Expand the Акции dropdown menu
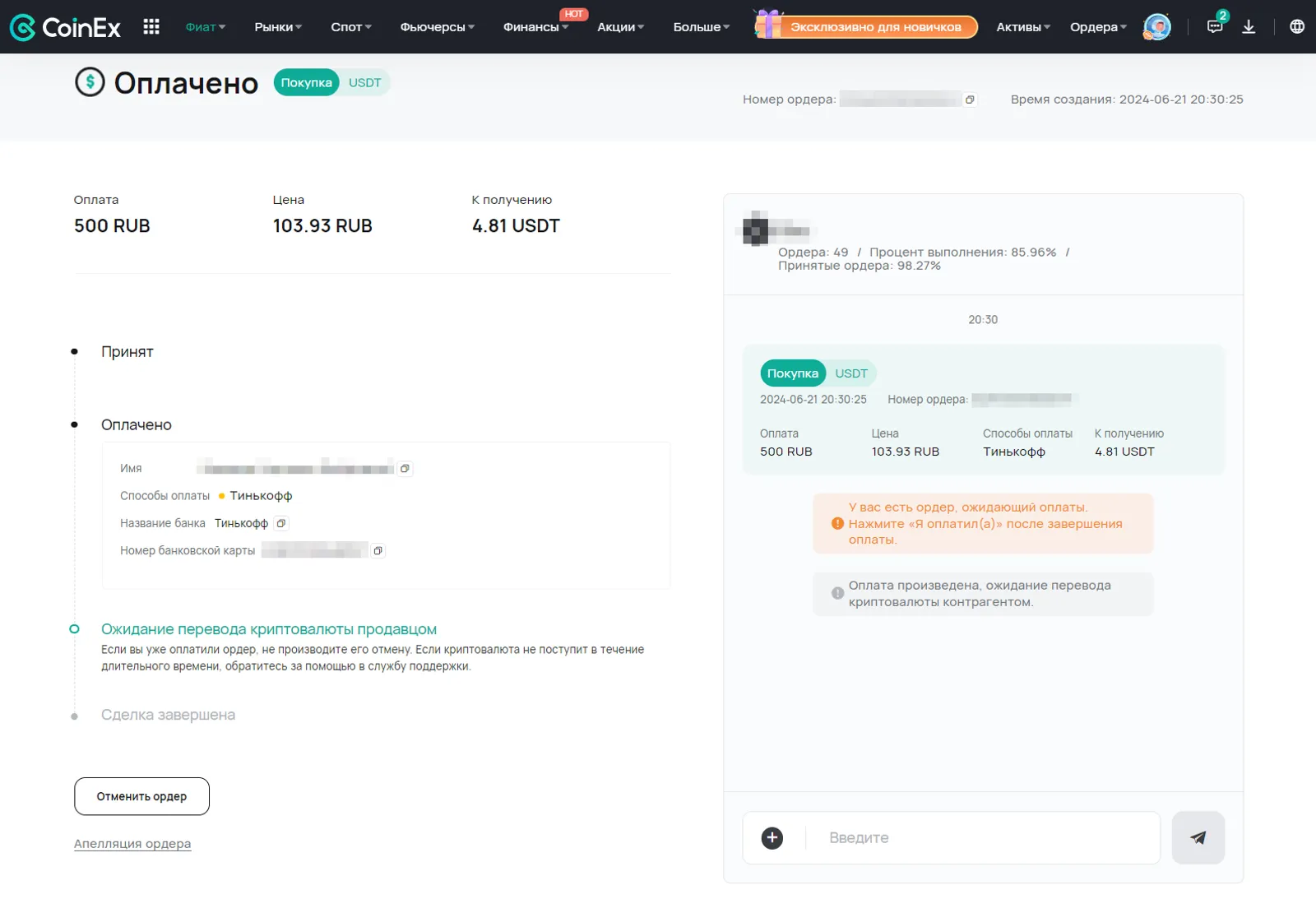 click(x=620, y=27)
